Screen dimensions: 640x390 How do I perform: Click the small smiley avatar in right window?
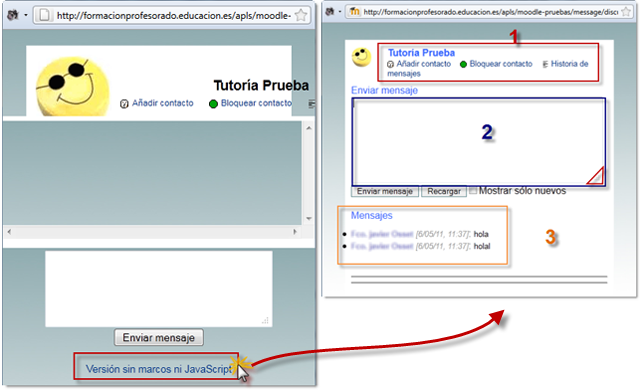coord(362,57)
